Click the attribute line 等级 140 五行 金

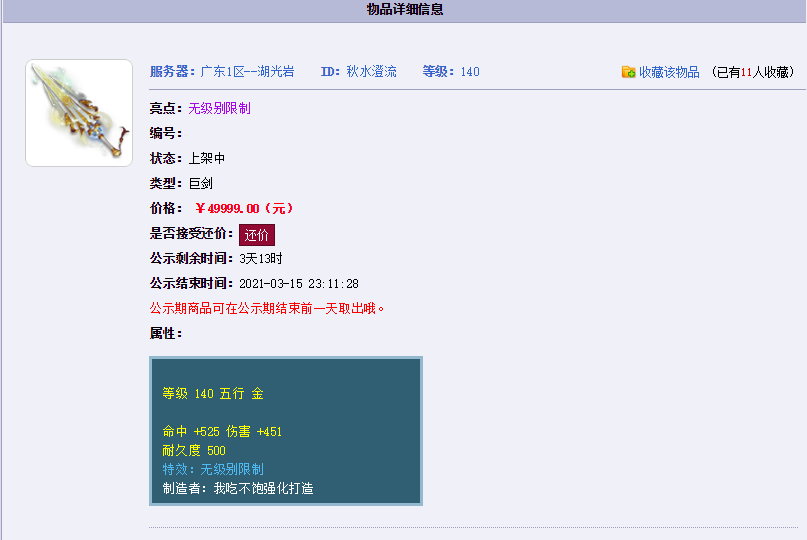point(213,394)
